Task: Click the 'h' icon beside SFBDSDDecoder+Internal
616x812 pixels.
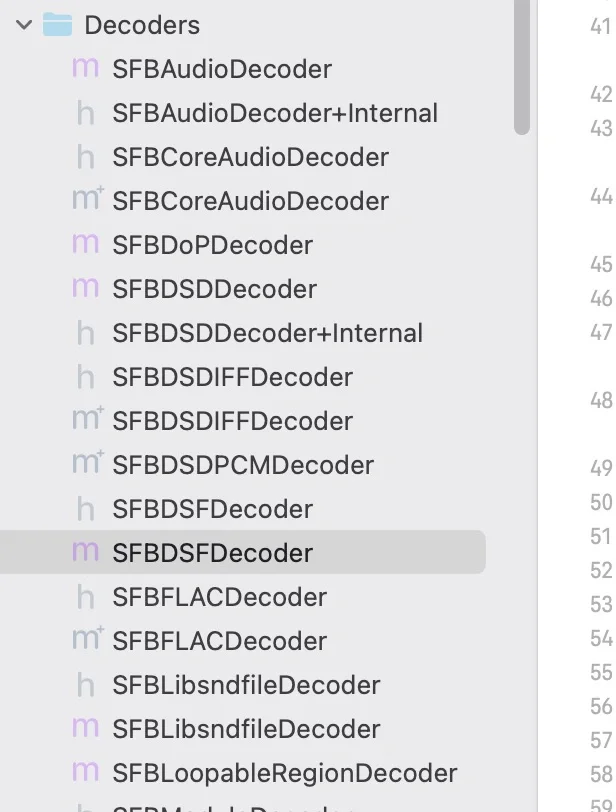Action: tap(86, 333)
